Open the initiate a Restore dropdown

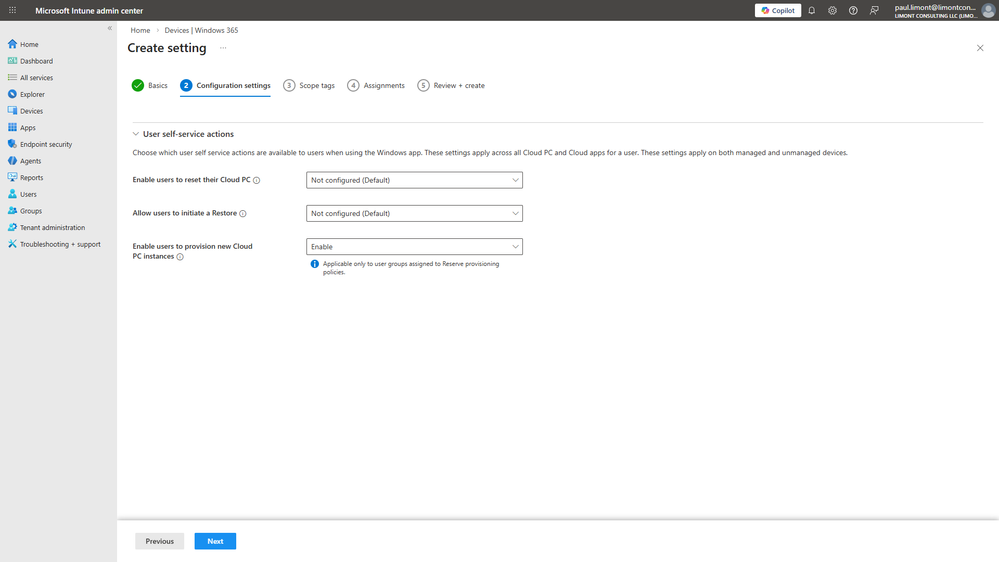tap(414, 213)
